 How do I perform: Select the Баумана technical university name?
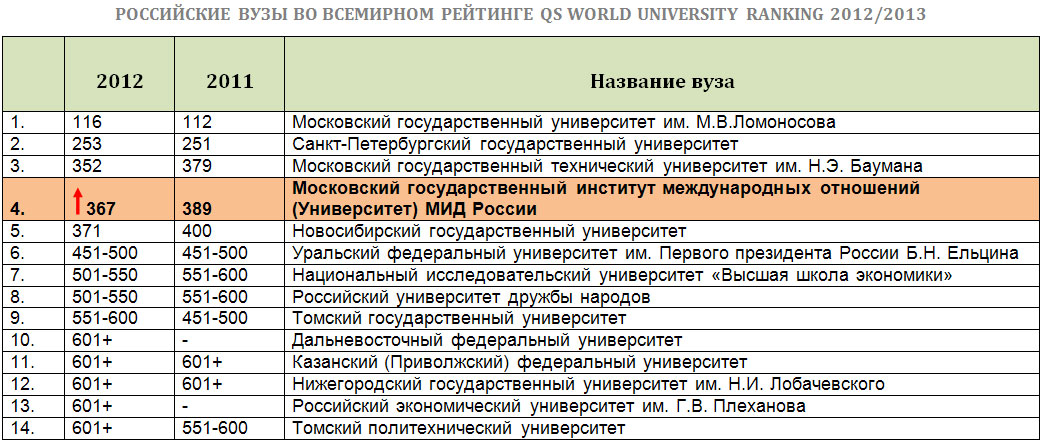click(606, 165)
